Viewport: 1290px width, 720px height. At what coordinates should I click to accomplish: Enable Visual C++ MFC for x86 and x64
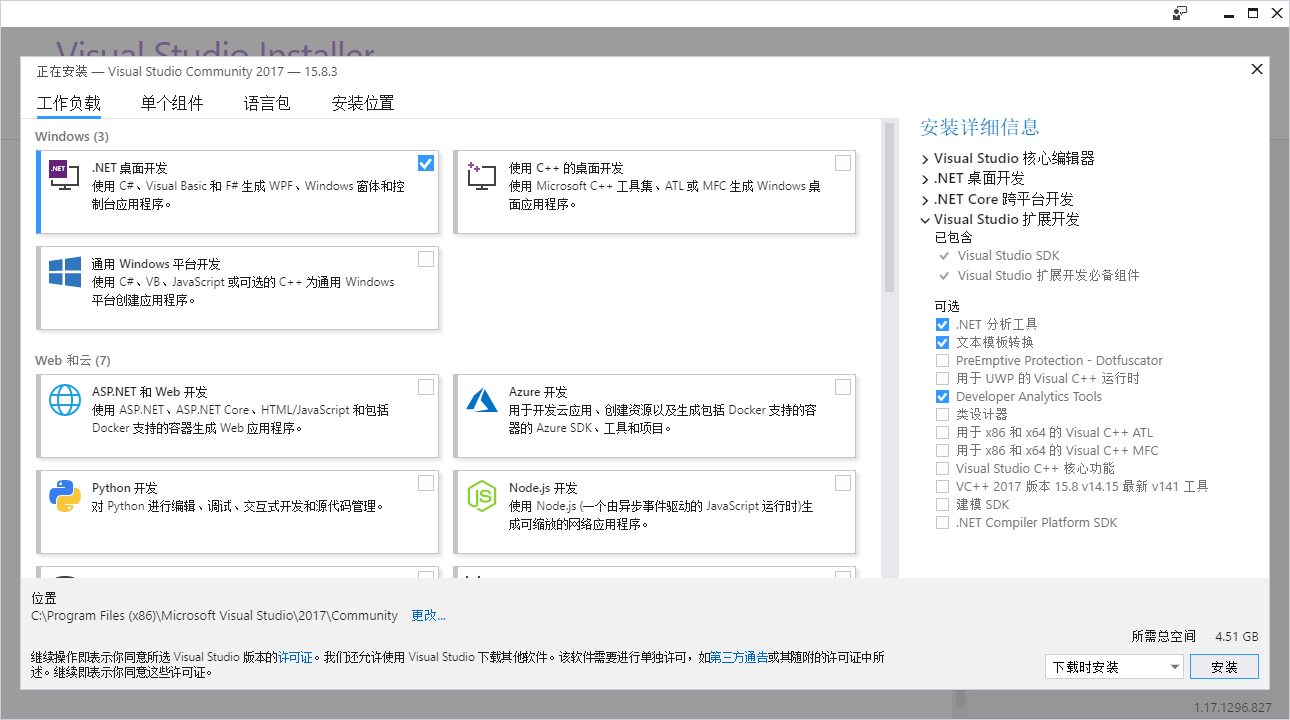[942, 451]
